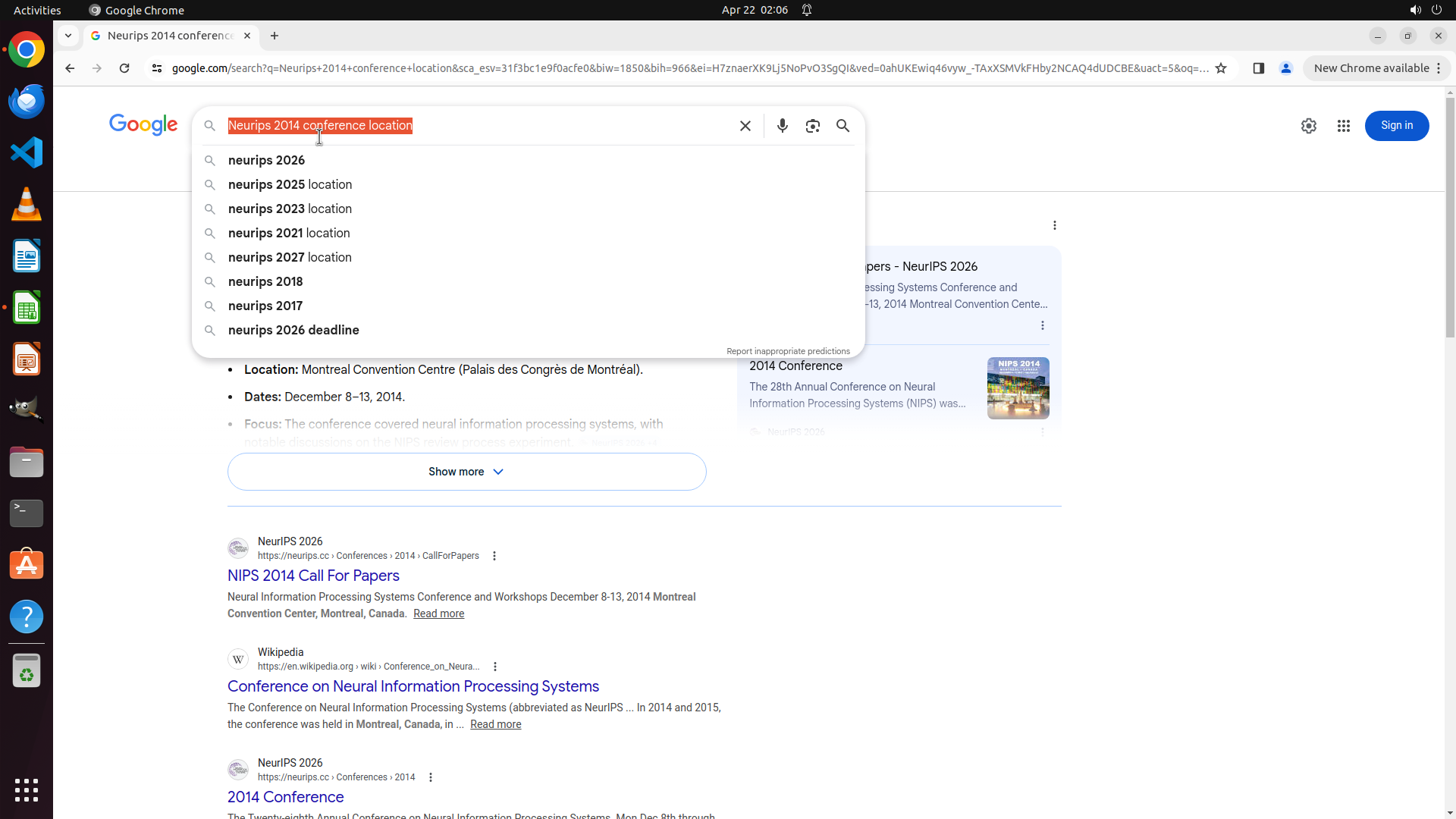
Task: Reload the current page
Action: [x=124, y=68]
